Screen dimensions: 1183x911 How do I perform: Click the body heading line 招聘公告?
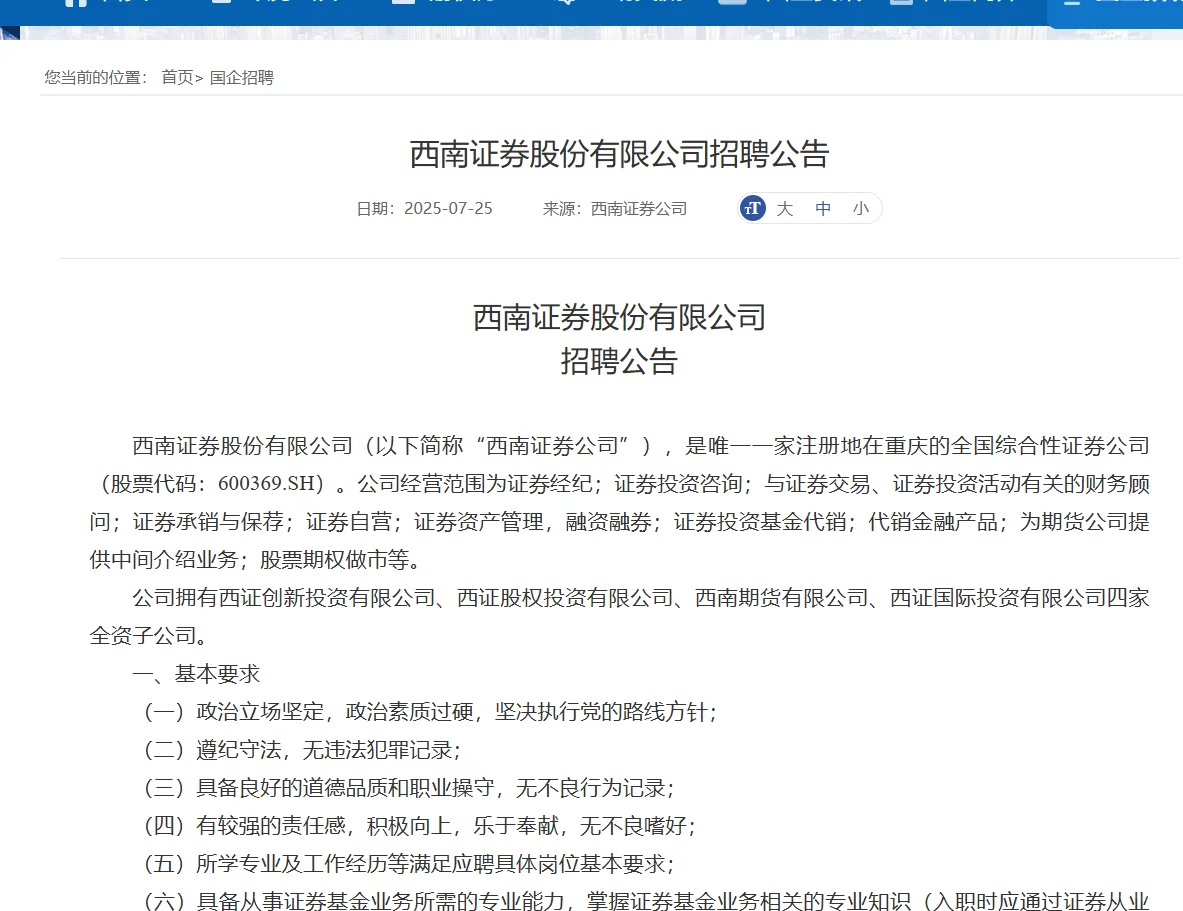(x=619, y=361)
